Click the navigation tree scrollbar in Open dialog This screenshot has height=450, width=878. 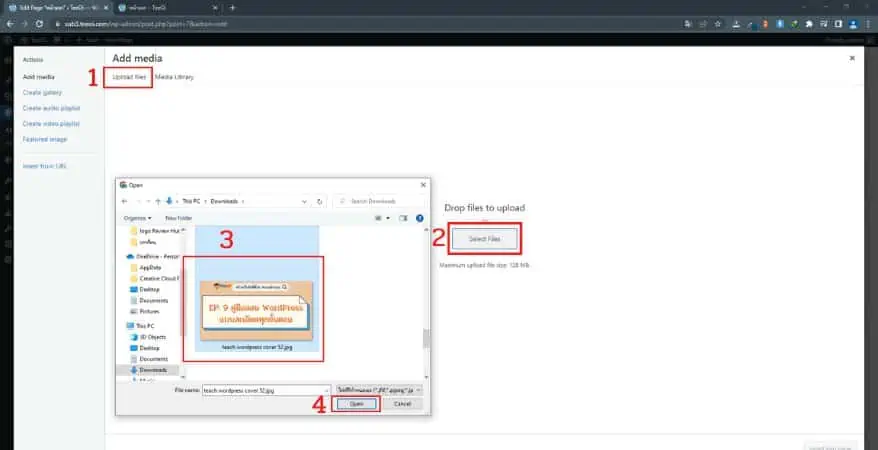182,303
